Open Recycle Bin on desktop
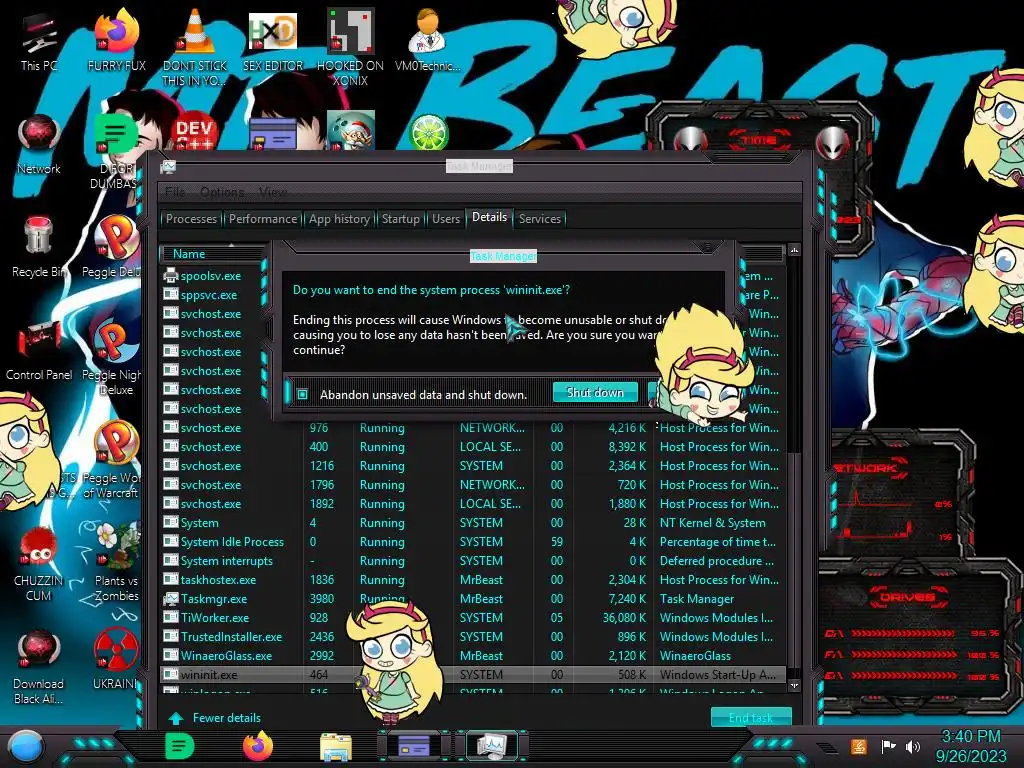This screenshot has width=1024, height=768. click(x=39, y=247)
